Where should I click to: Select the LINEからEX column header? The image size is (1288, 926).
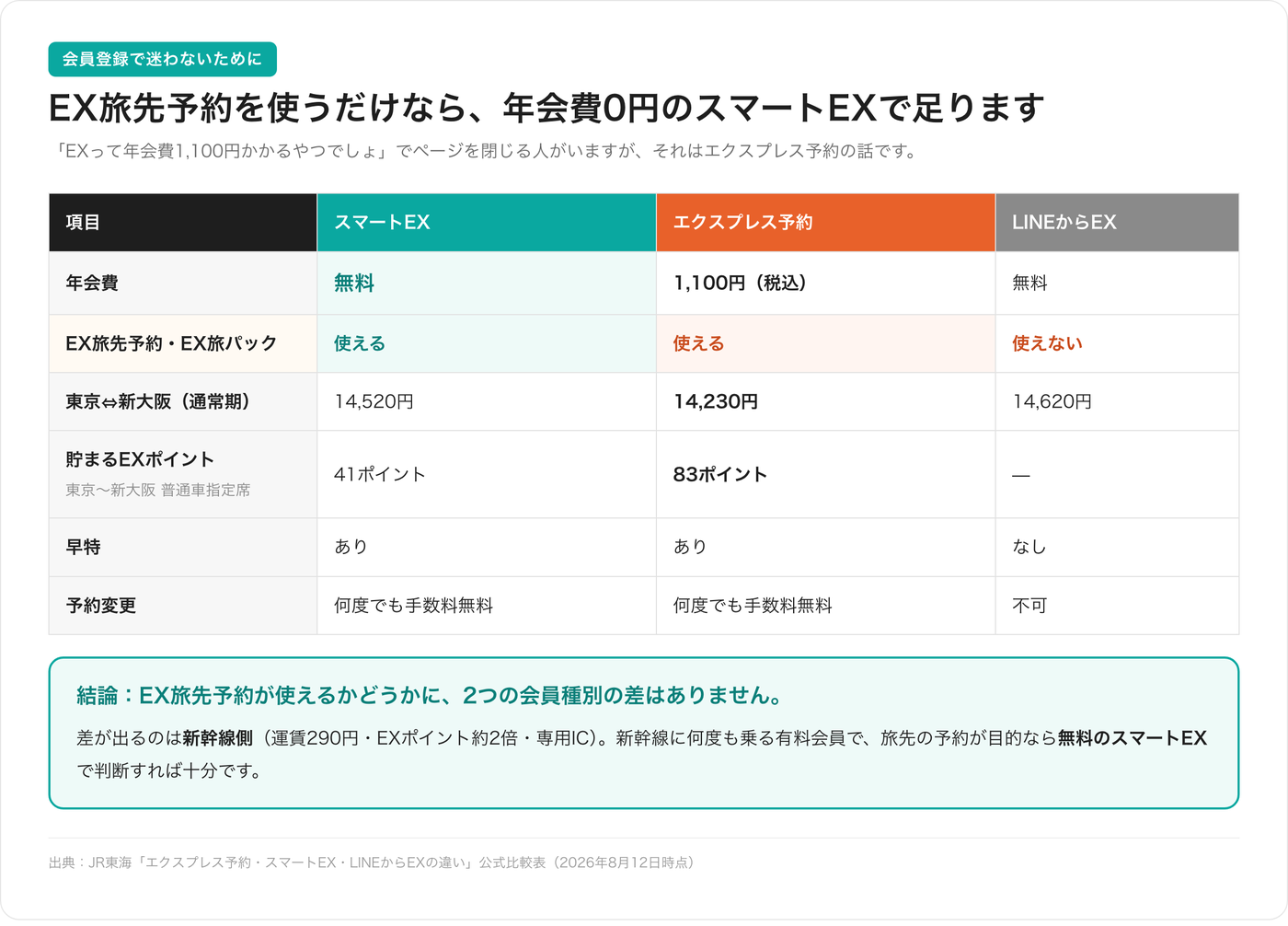[x=1117, y=222]
